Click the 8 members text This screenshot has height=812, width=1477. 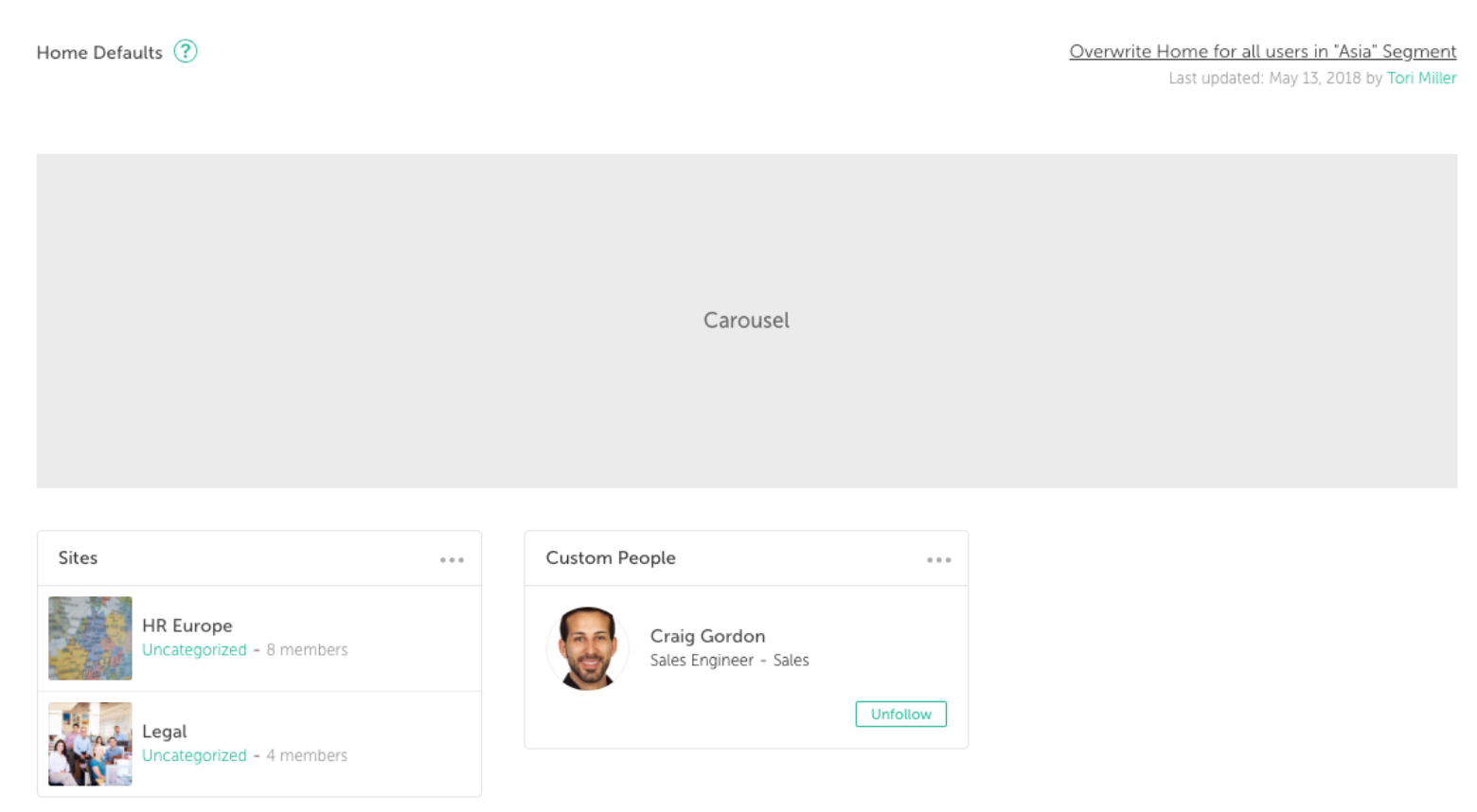pyautogui.click(x=307, y=650)
